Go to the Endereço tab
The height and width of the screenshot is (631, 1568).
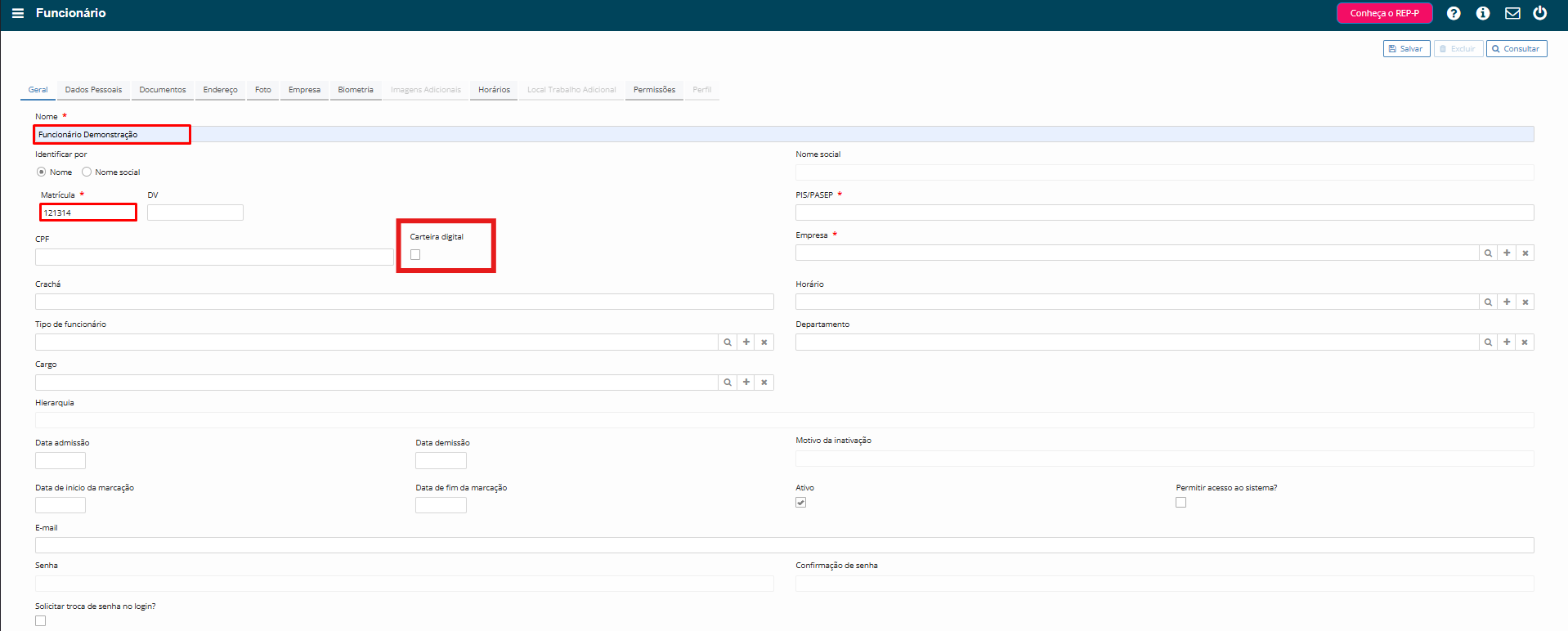pyautogui.click(x=221, y=90)
